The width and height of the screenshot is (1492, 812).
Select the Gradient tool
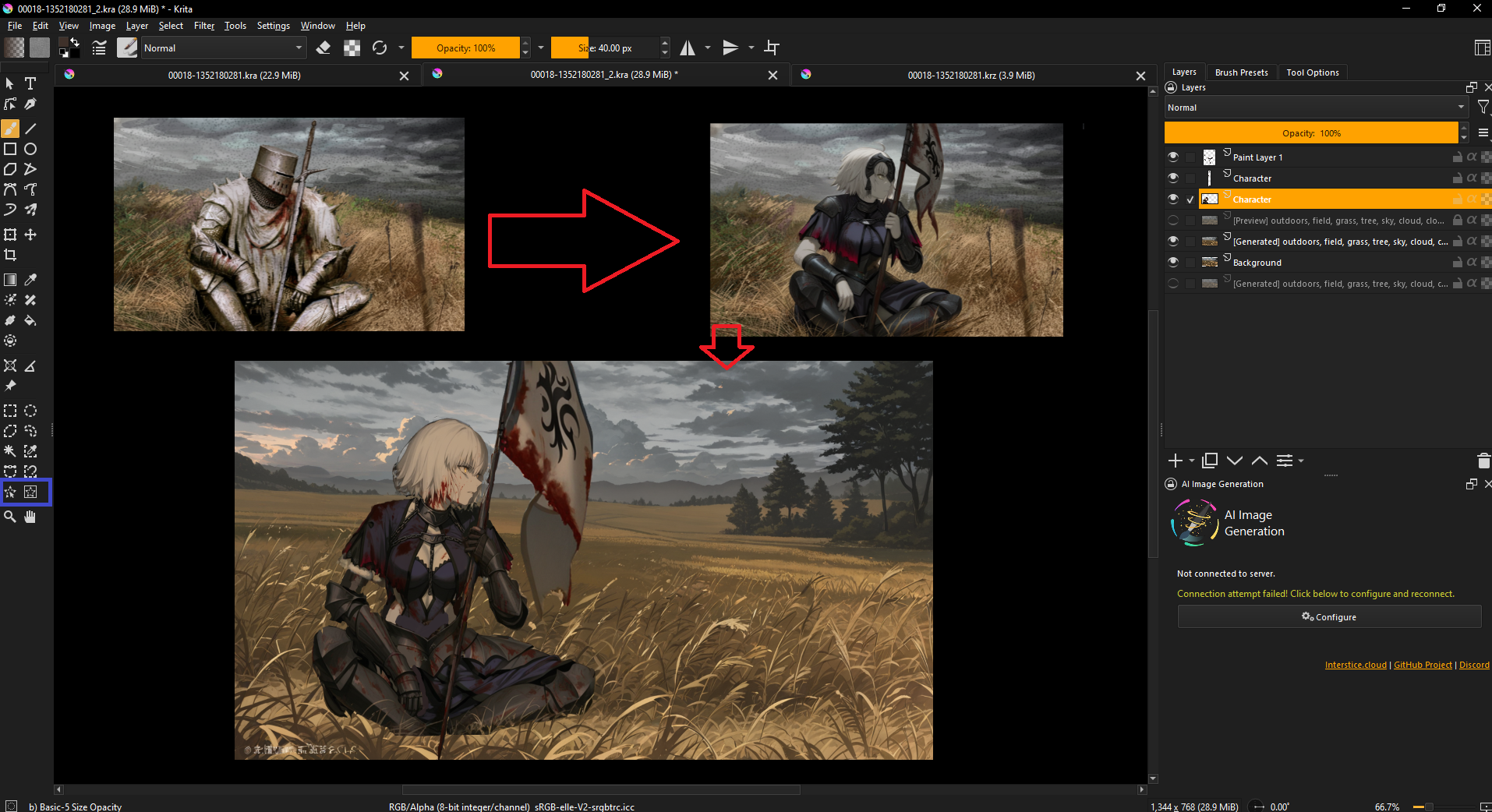pos(10,280)
